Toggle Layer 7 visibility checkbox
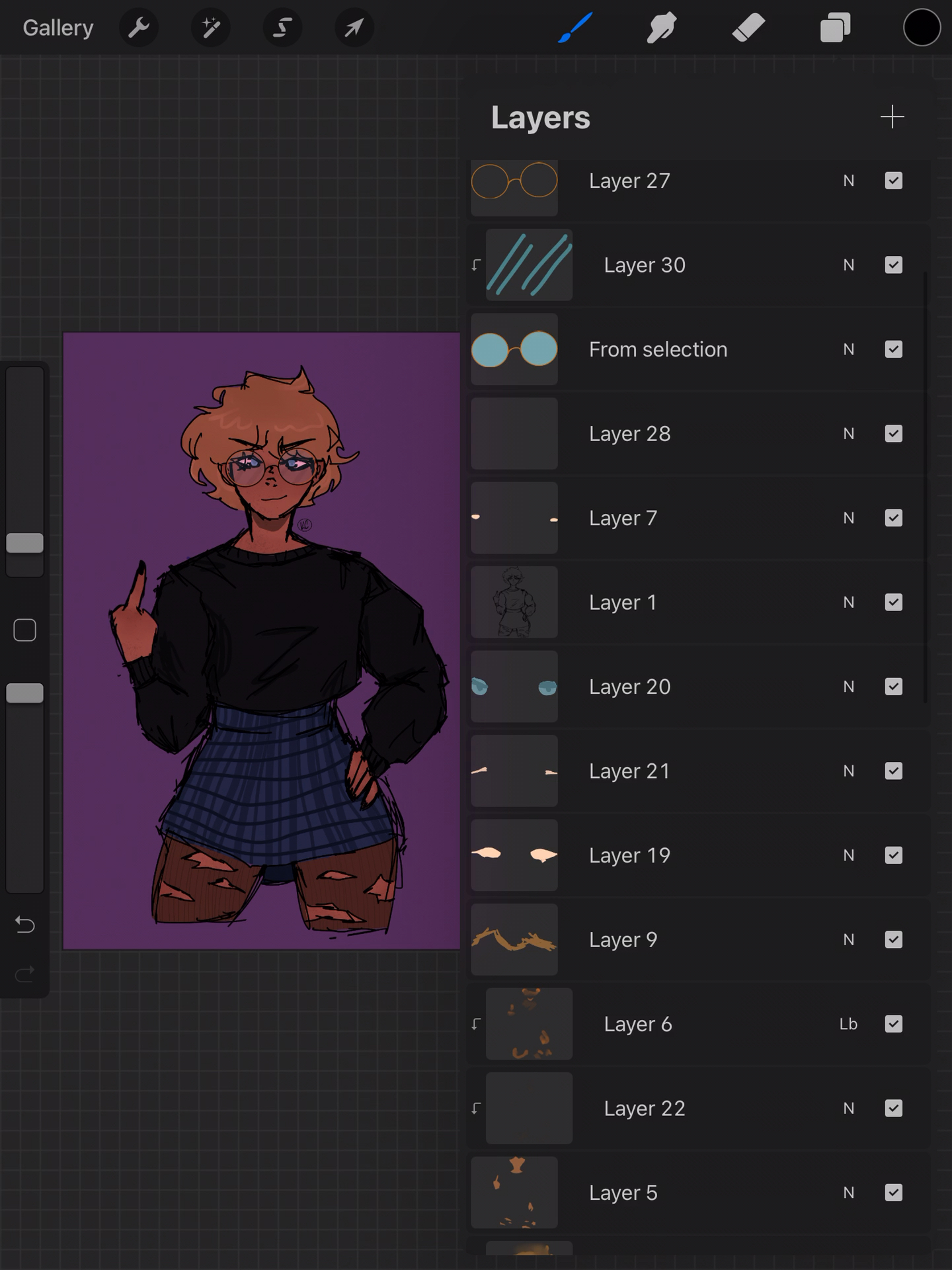Image resolution: width=952 pixels, height=1270 pixels. pyautogui.click(x=893, y=518)
